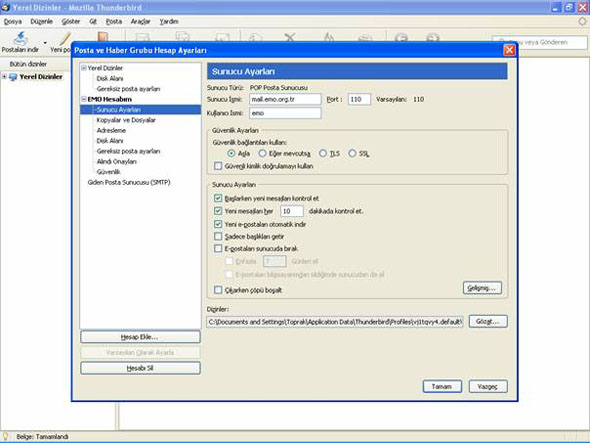Select Gereksiz posta ayarları under EMO Hesabım

click(x=128, y=151)
